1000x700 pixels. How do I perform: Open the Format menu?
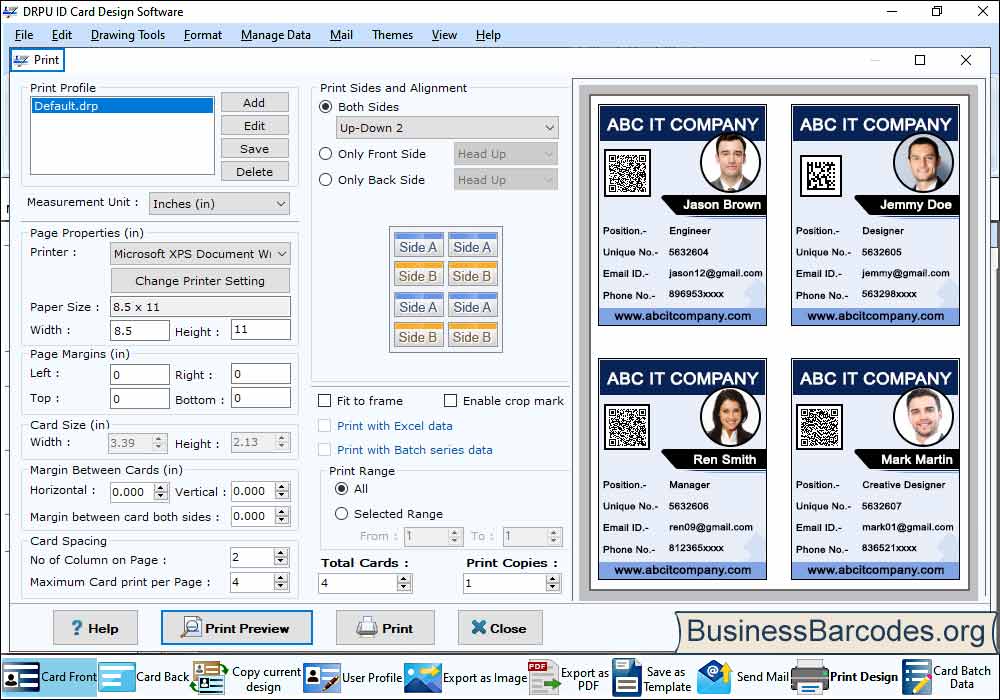[203, 35]
